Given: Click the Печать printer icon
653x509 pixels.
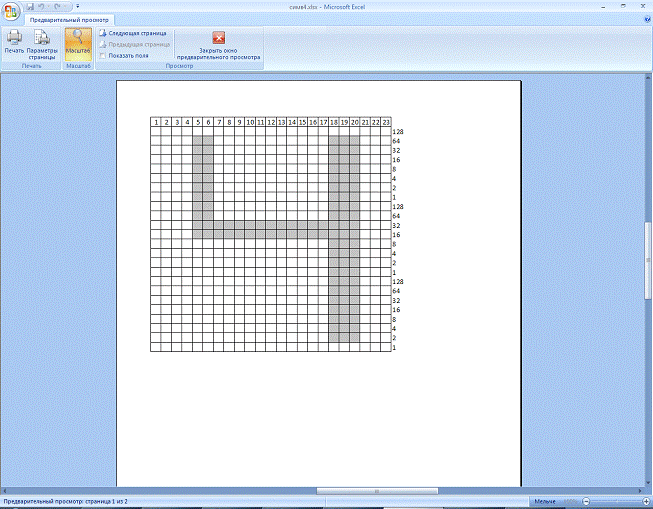Looking at the screenshot, I should (14, 40).
